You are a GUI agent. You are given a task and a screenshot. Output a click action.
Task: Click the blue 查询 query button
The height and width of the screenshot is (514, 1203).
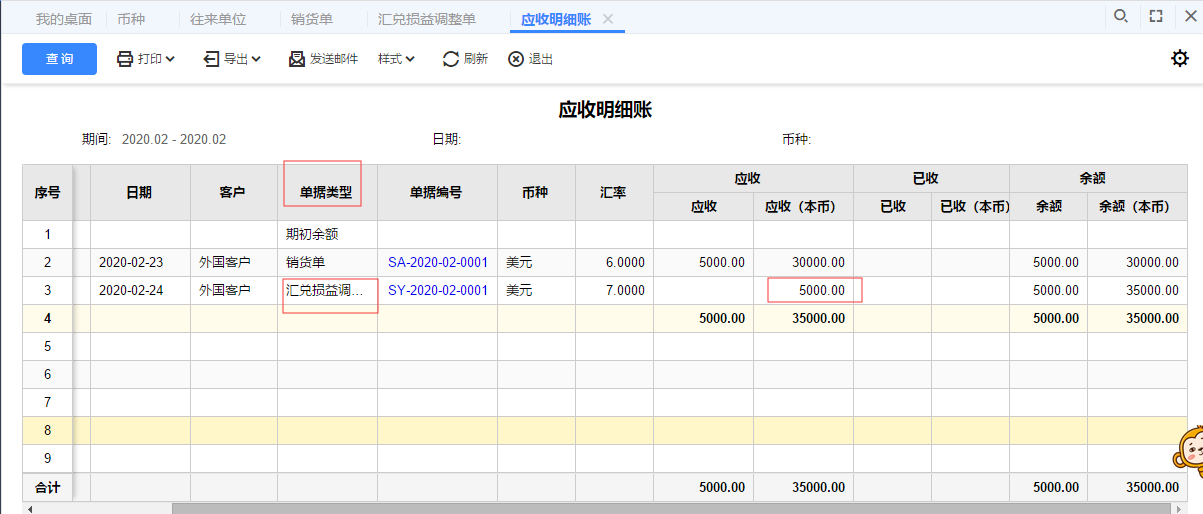point(59,59)
